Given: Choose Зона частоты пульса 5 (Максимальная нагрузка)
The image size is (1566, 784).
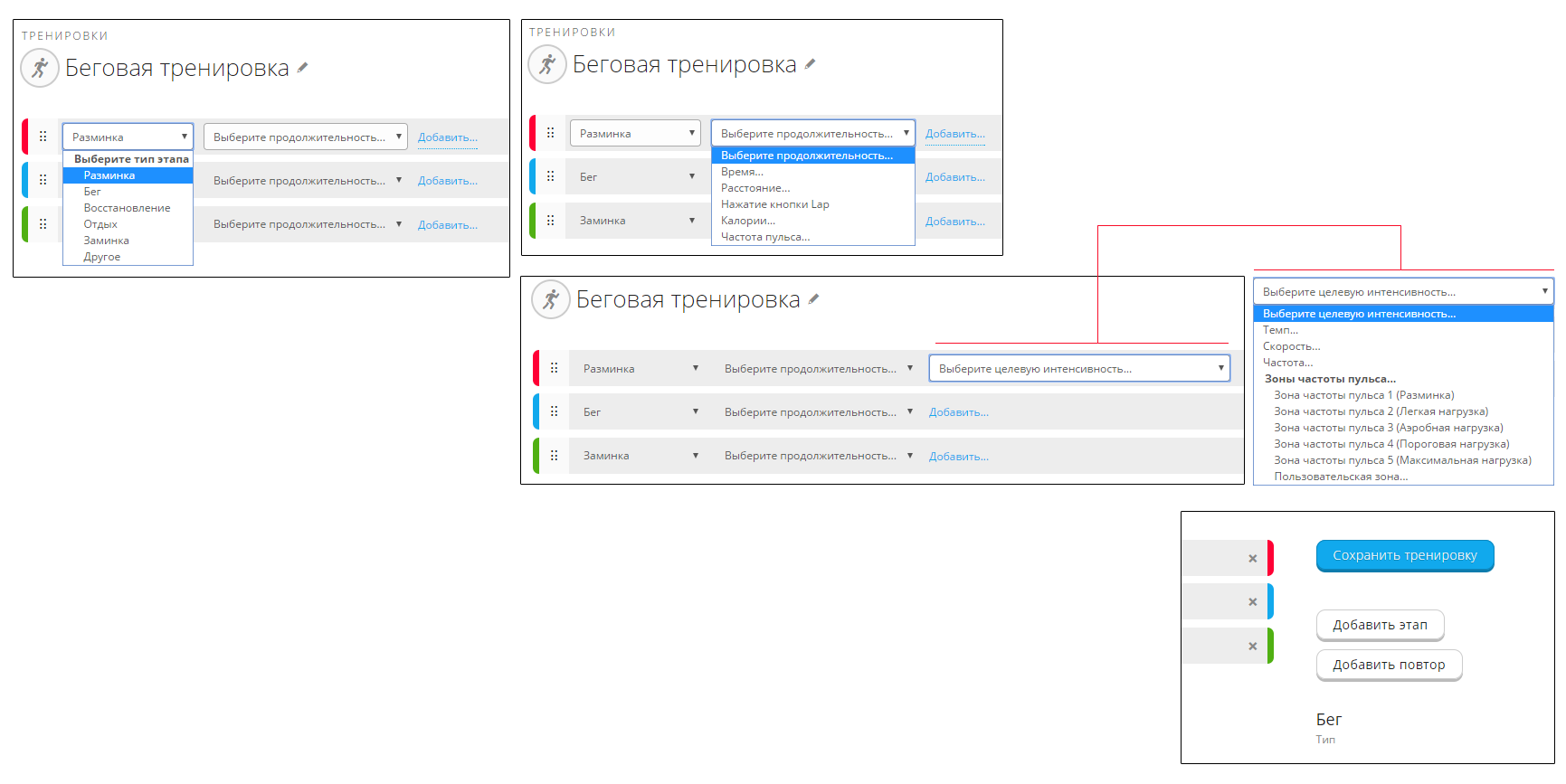Looking at the screenshot, I should click(1402, 460).
